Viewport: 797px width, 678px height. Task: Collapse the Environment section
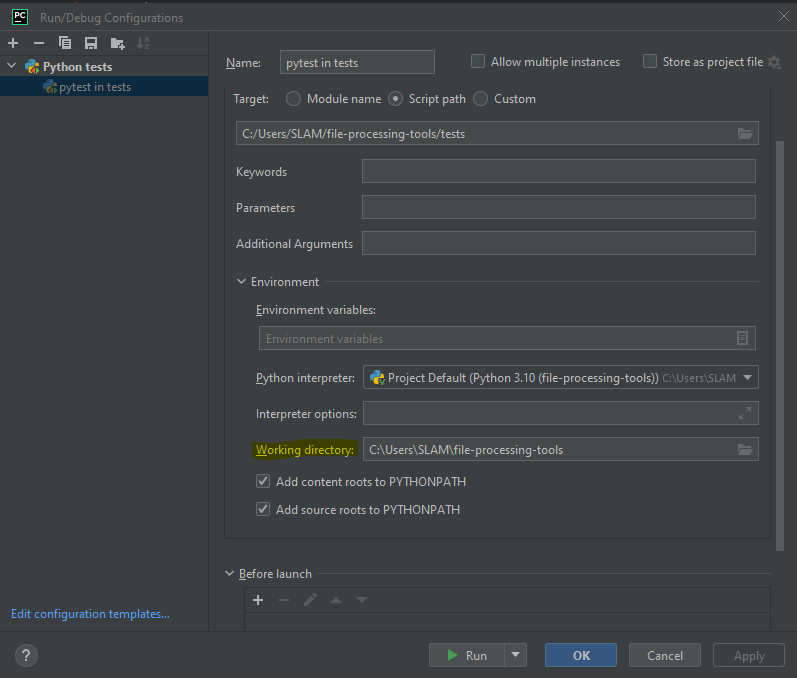pyautogui.click(x=241, y=282)
